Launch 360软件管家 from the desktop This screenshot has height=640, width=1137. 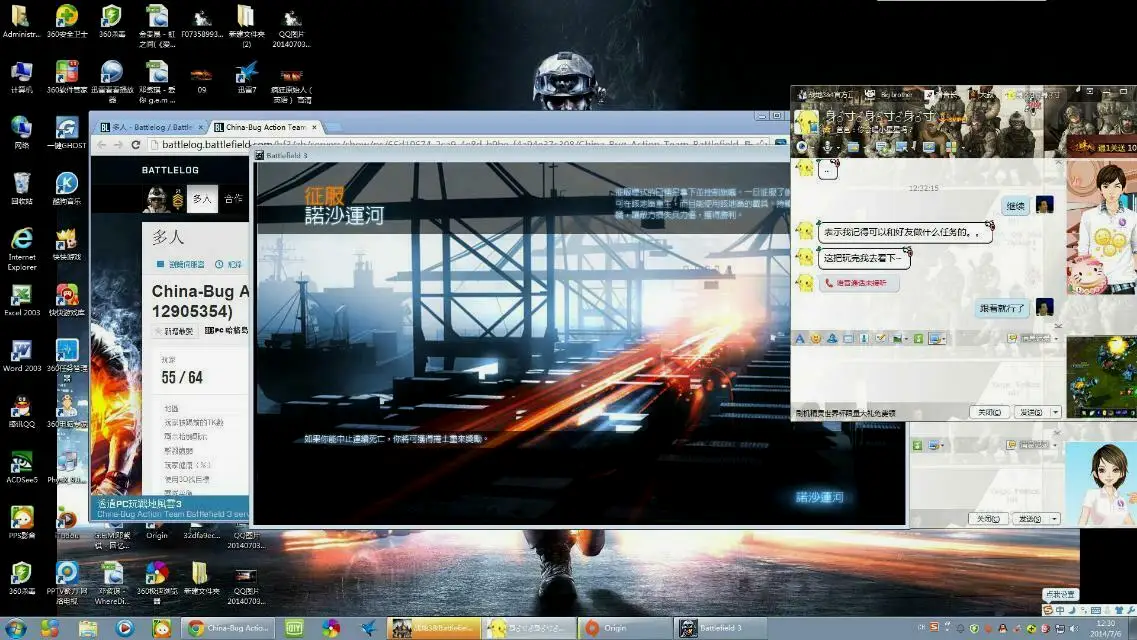(x=67, y=76)
